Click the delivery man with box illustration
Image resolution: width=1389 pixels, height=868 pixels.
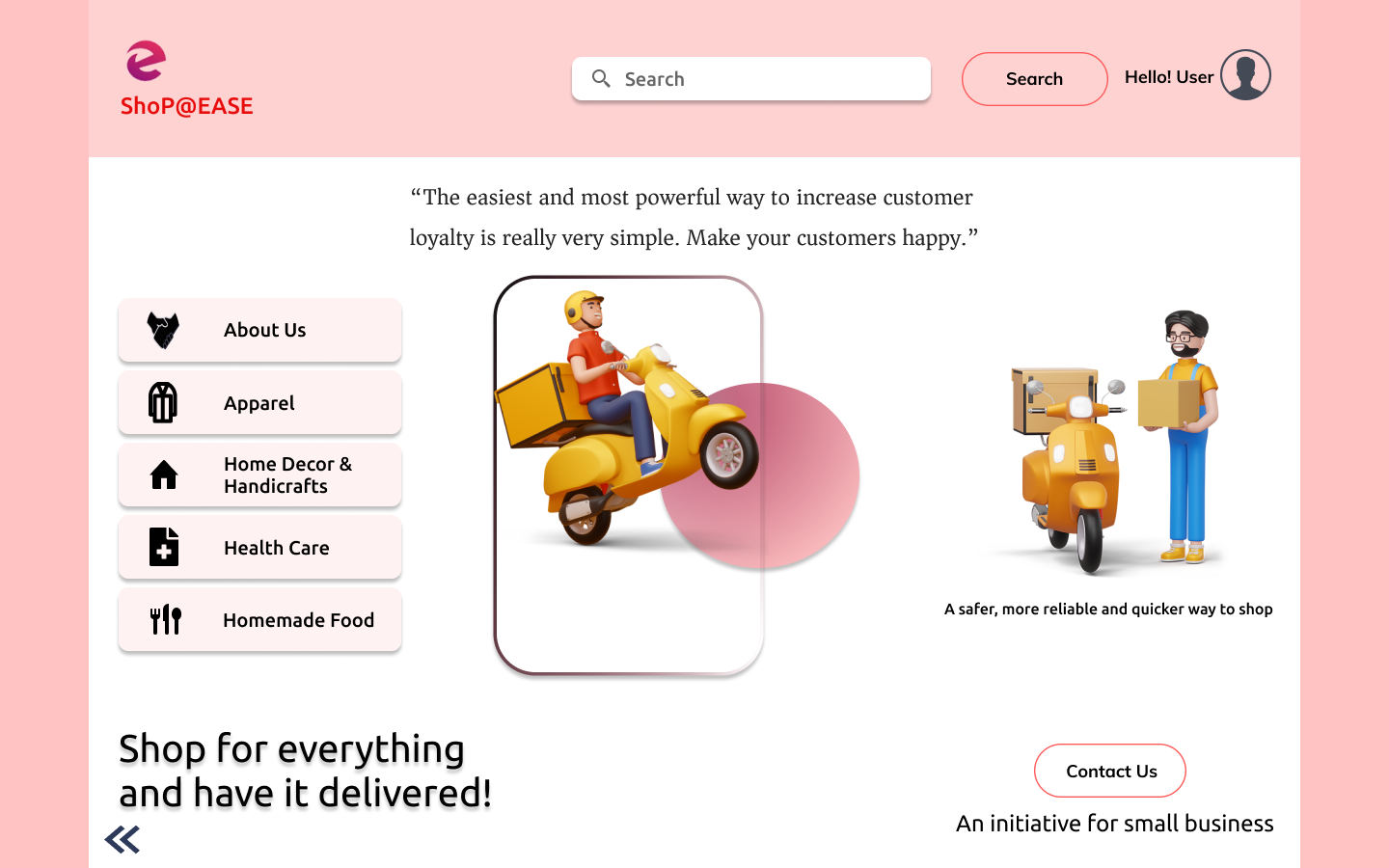coord(1114,444)
